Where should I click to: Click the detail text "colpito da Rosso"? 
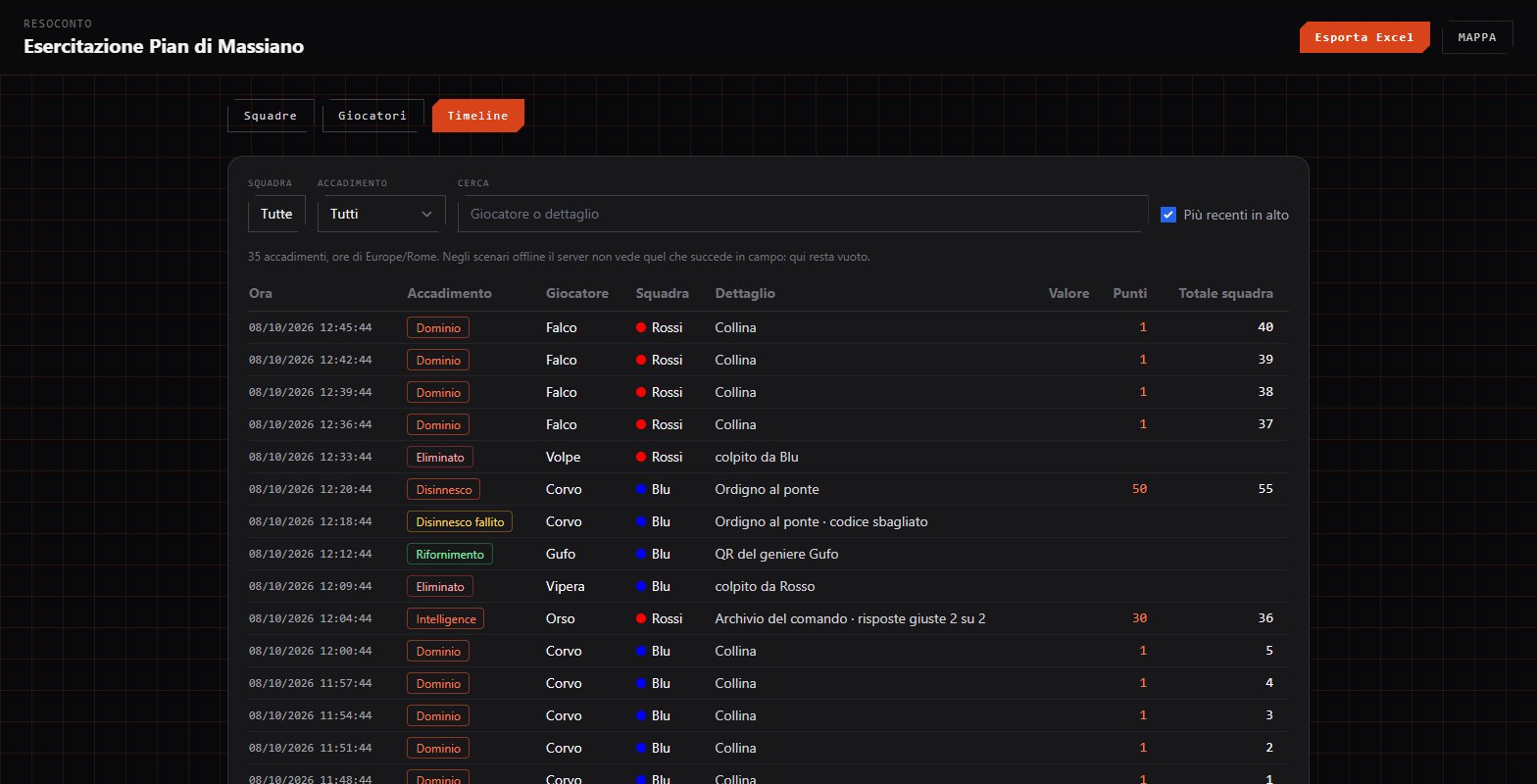pos(765,586)
